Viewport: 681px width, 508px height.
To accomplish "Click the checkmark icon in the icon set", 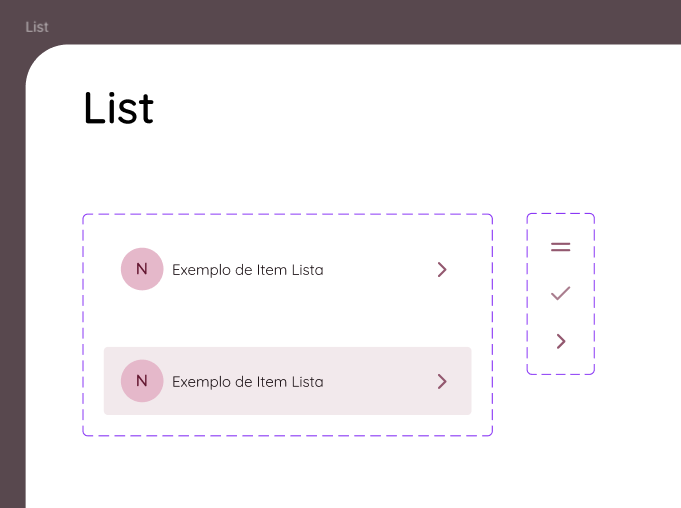I will pos(561,293).
